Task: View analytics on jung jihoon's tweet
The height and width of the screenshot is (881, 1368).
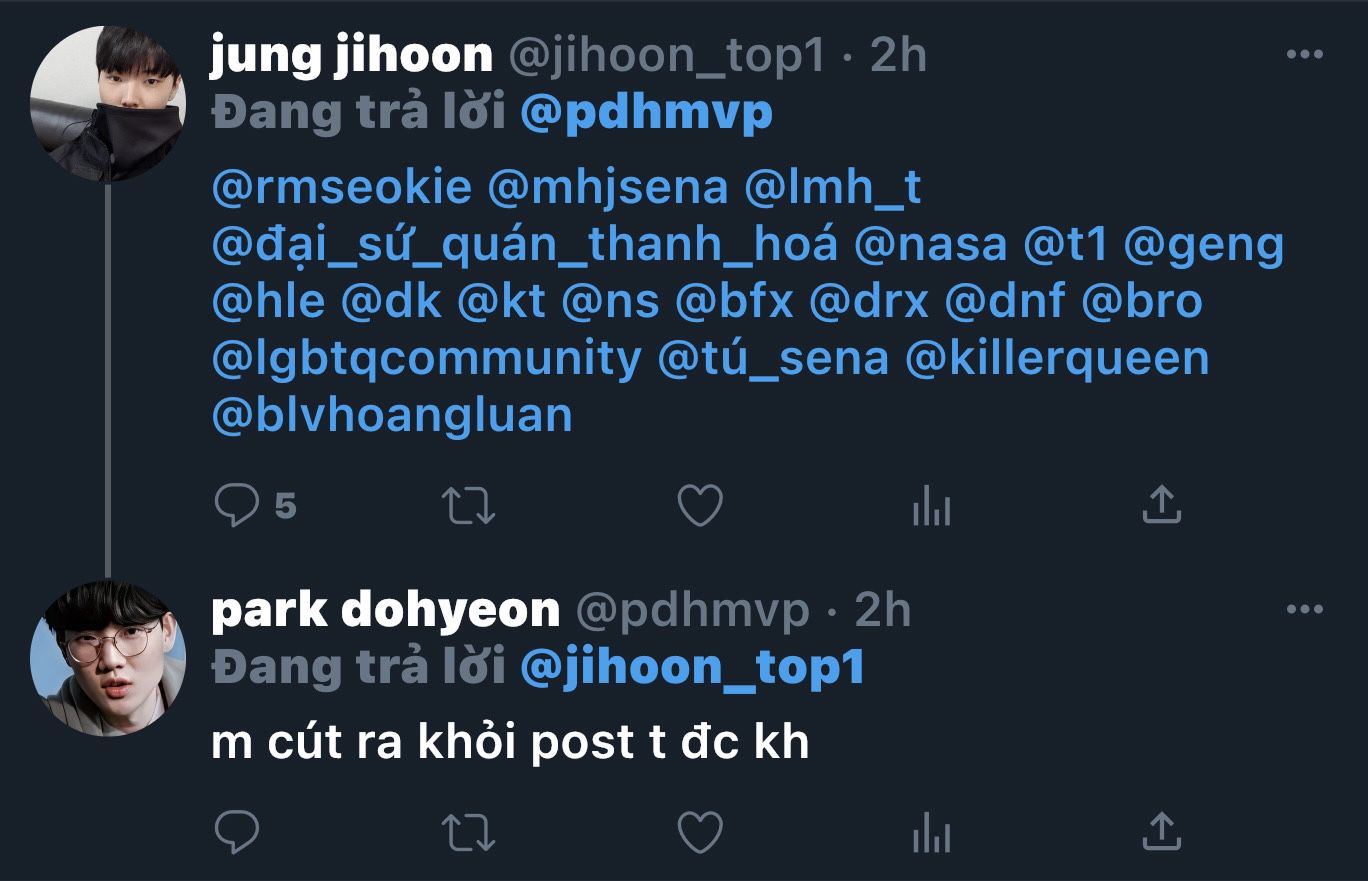Action: (x=931, y=506)
